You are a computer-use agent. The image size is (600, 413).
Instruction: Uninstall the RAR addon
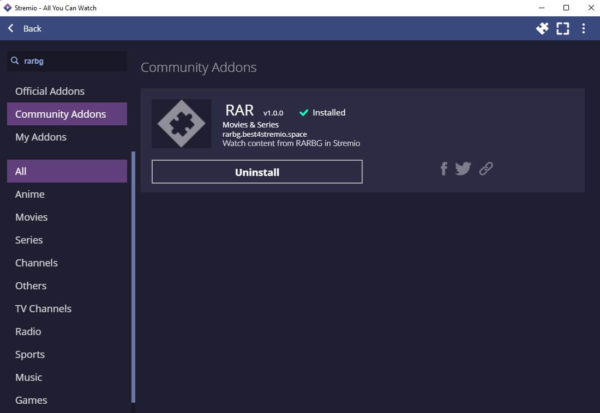pyautogui.click(x=257, y=172)
